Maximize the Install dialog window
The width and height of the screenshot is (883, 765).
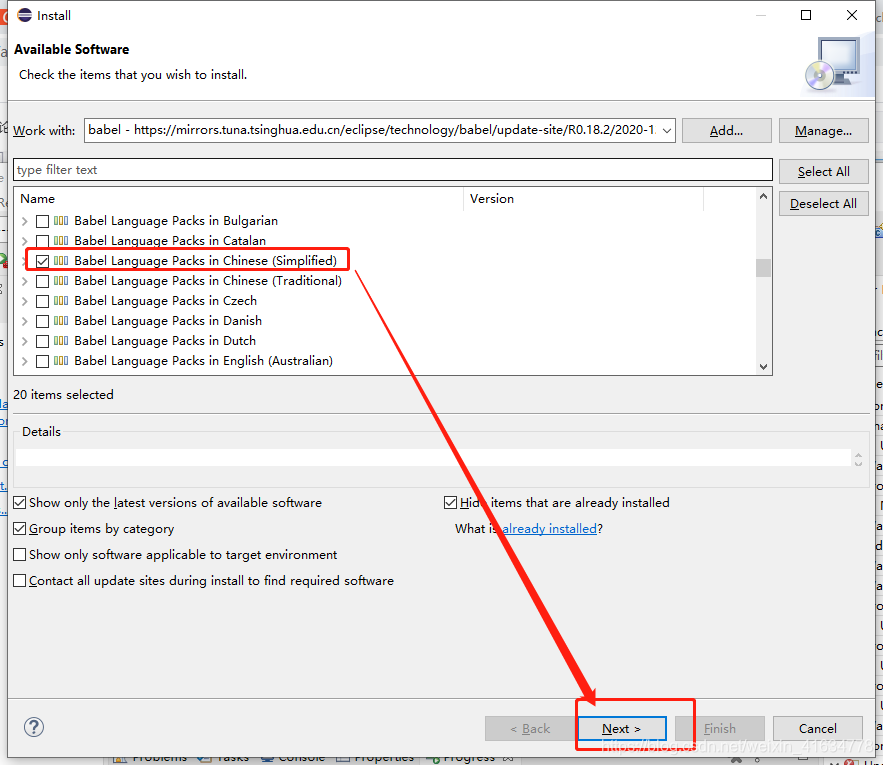pyautogui.click(x=806, y=15)
